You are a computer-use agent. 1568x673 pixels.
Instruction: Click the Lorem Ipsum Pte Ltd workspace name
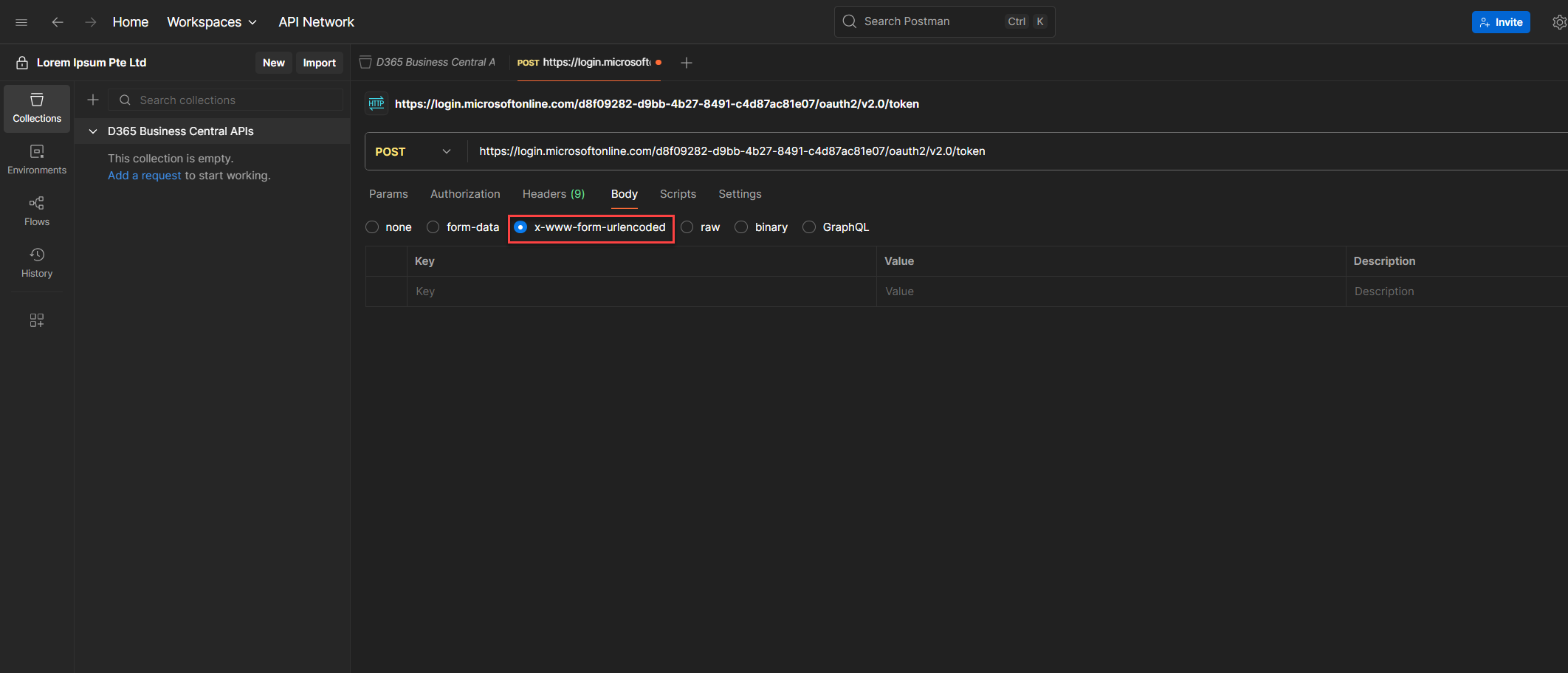[x=92, y=63]
